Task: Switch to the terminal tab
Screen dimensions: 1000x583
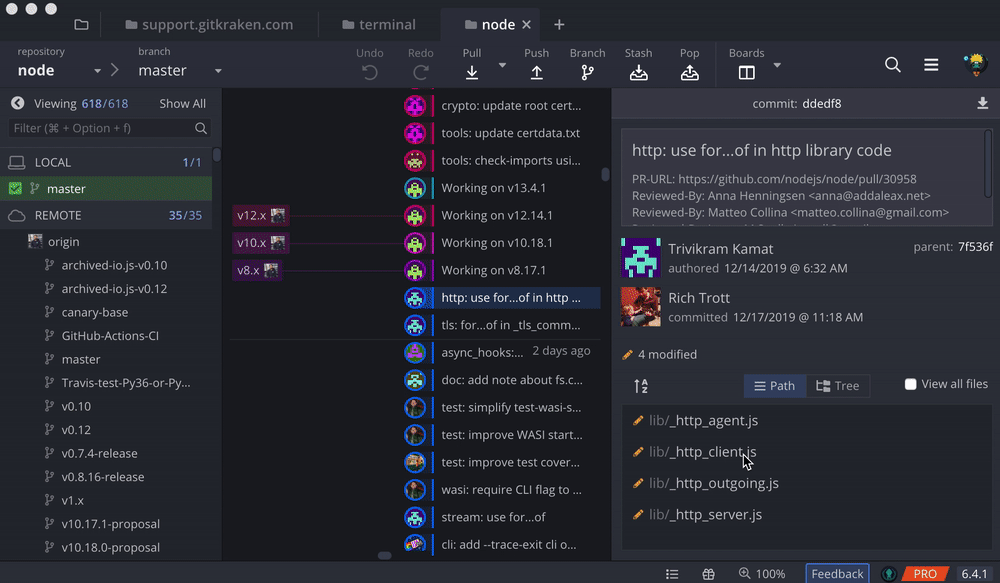Action: (x=379, y=24)
